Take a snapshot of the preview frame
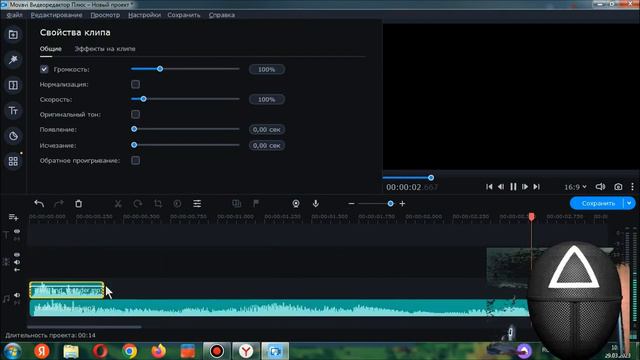 coord(618,187)
